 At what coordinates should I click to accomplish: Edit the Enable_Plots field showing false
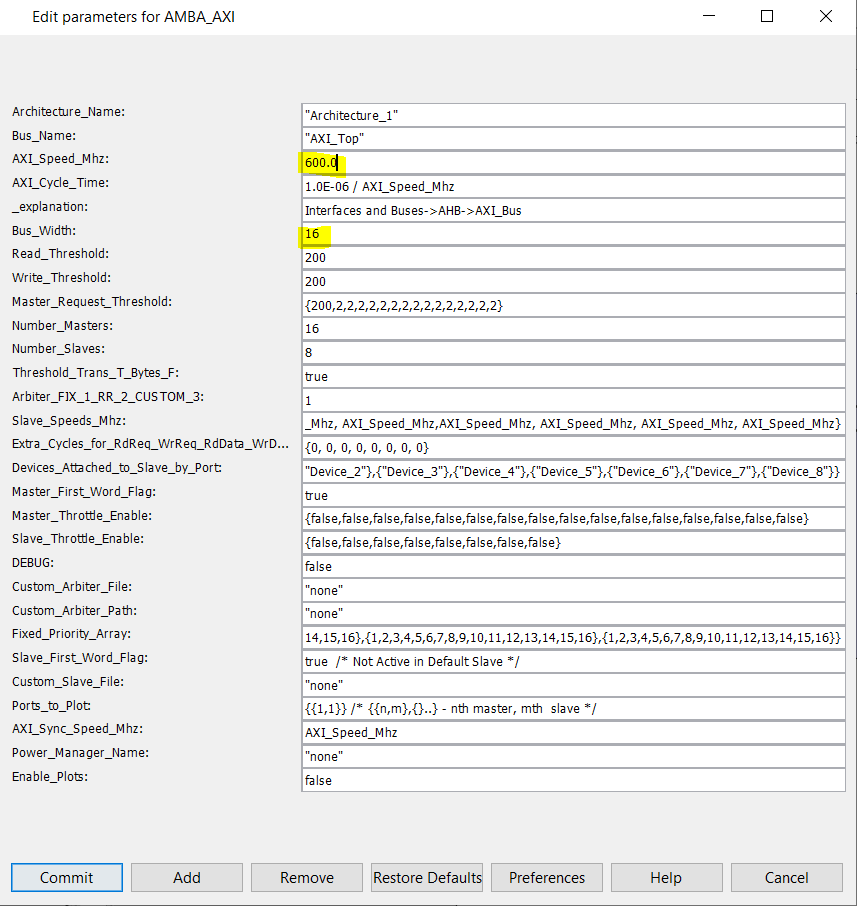tap(573, 780)
